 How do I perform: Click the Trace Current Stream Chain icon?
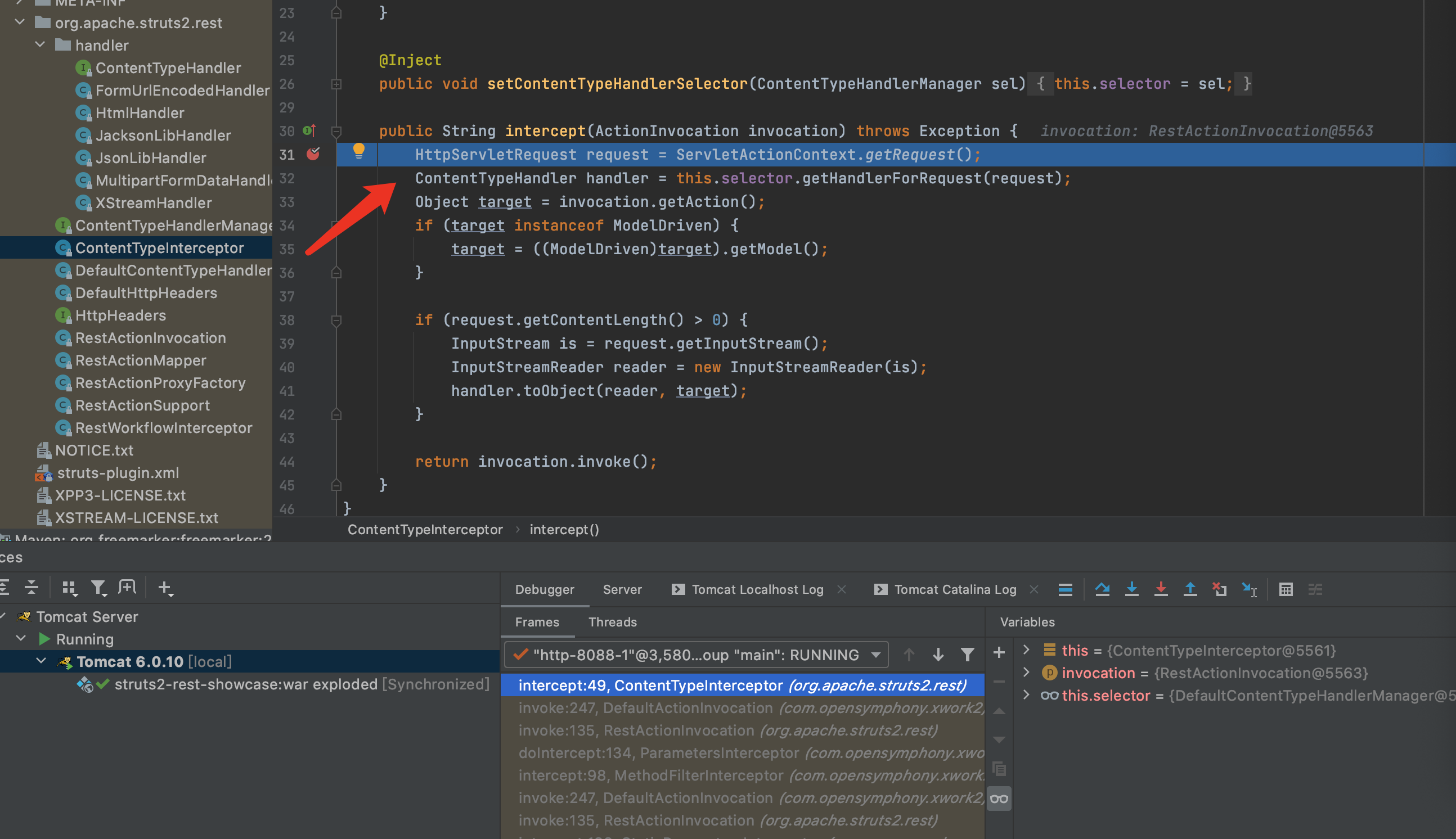pyautogui.click(x=1315, y=589)
